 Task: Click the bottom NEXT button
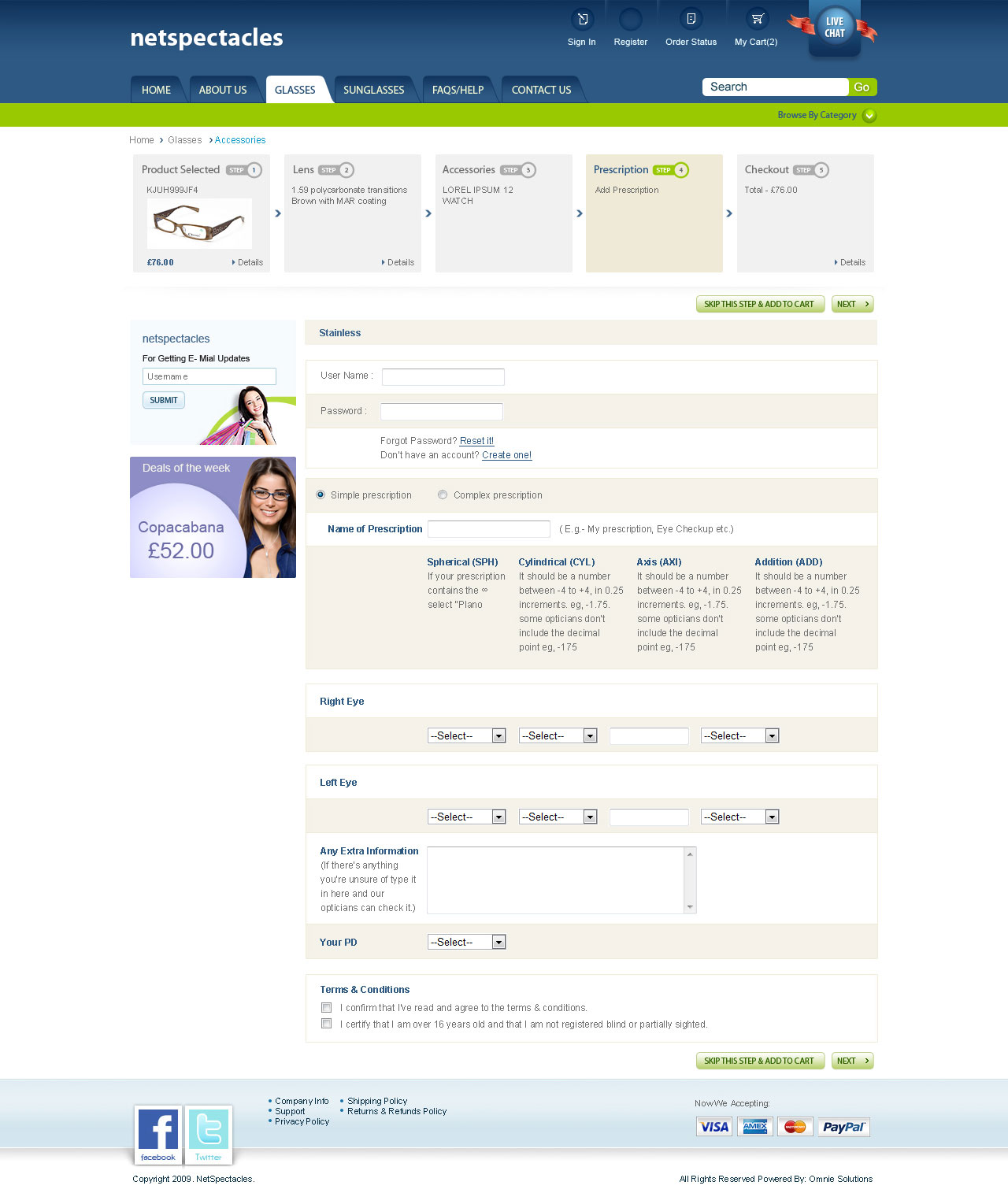(852, 1061)
